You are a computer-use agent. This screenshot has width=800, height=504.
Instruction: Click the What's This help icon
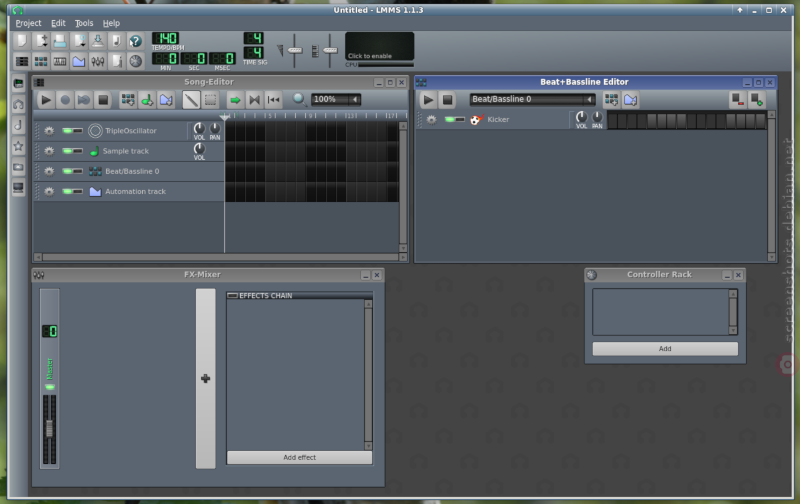pos(135,41)
